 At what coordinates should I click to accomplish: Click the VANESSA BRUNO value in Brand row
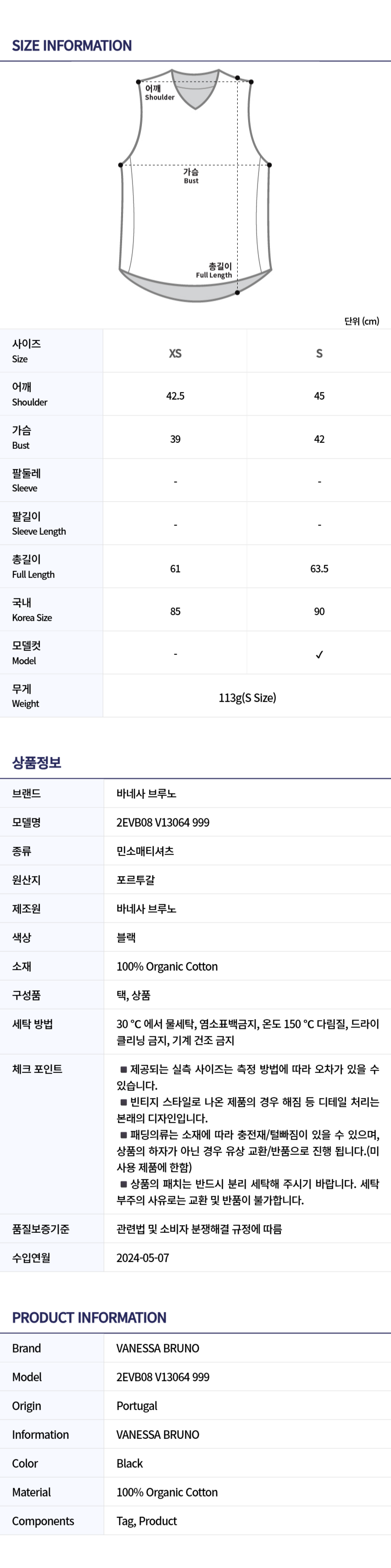[158, 1348]
